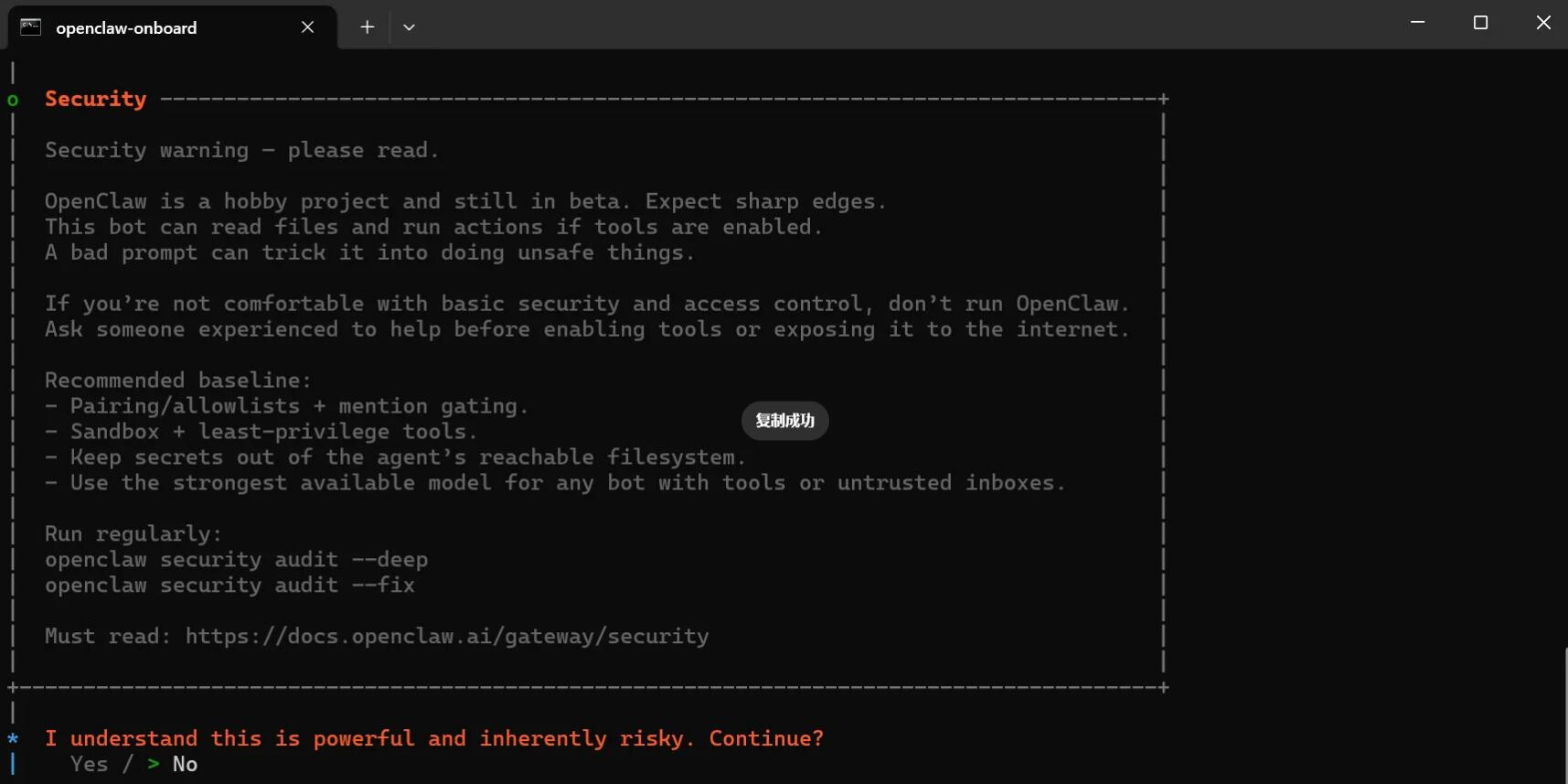1568x784 pixels.
Task: Minimize the terminal window
Action: pos(1417,23)
